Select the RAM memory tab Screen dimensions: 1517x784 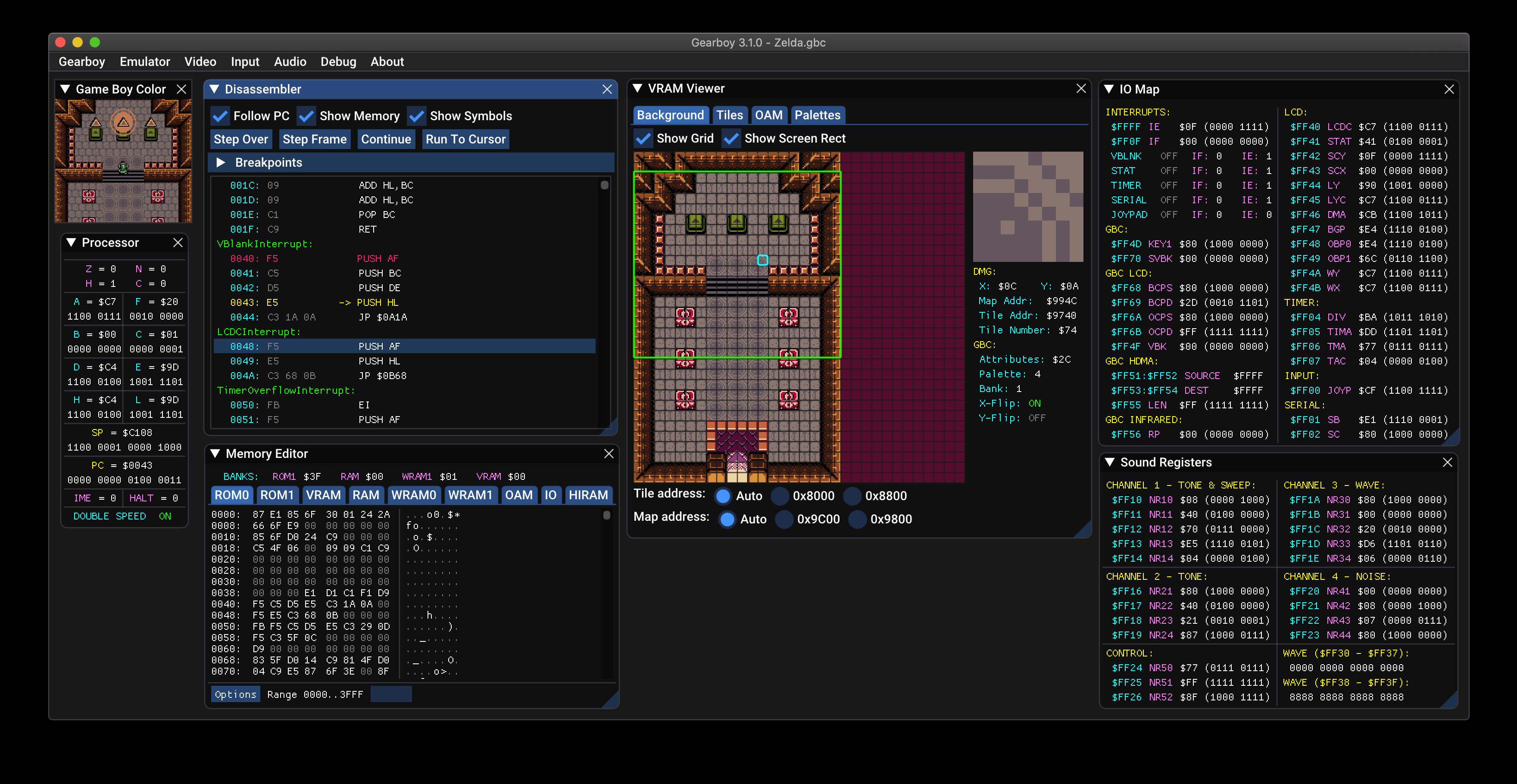point(366,495)
